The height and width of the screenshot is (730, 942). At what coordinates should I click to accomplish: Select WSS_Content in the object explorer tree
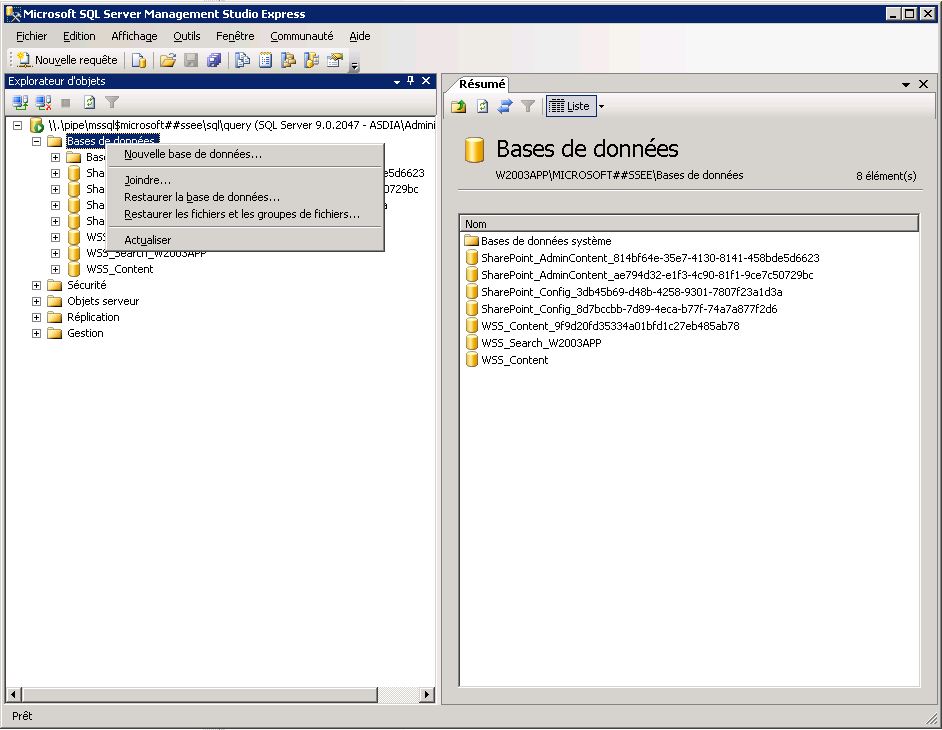(120, 269)
